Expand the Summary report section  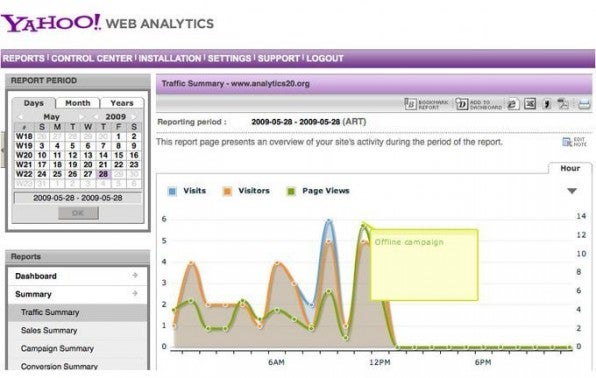[x=78, y=294]
